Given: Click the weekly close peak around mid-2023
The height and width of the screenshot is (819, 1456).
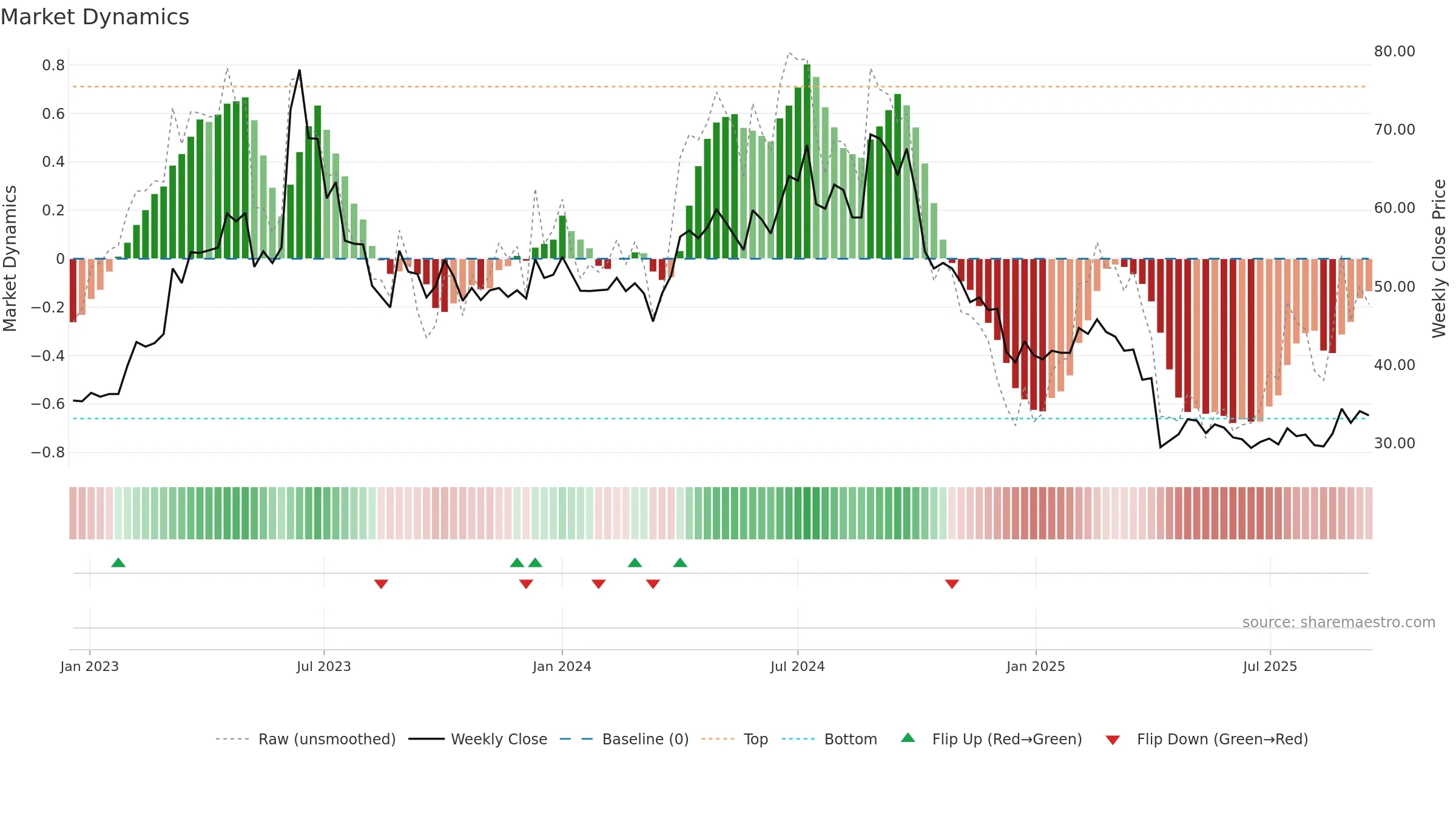Looking at the screenshot, I should click(x=300, y=70).
